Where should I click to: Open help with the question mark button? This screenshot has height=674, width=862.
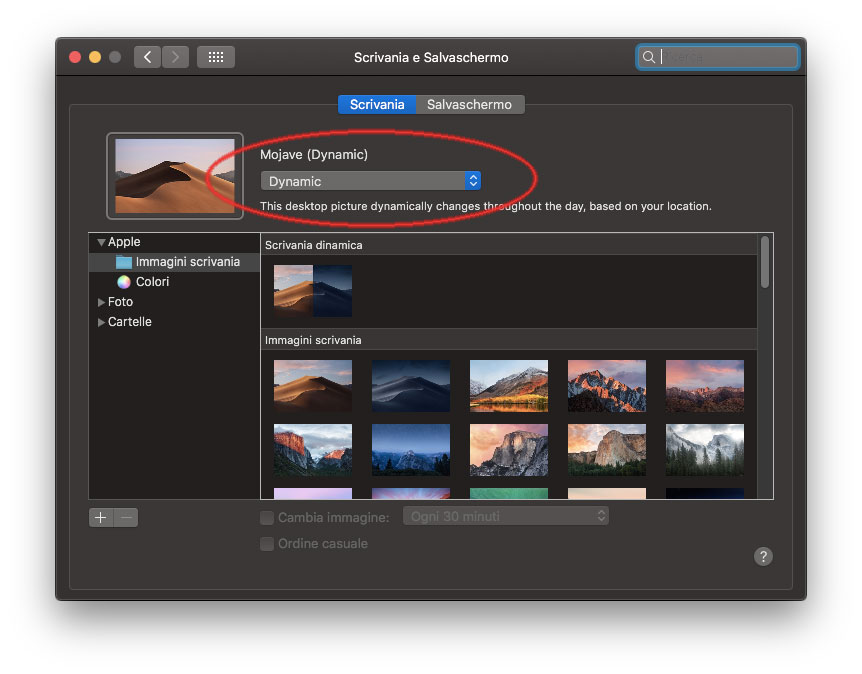coord(763,556)
